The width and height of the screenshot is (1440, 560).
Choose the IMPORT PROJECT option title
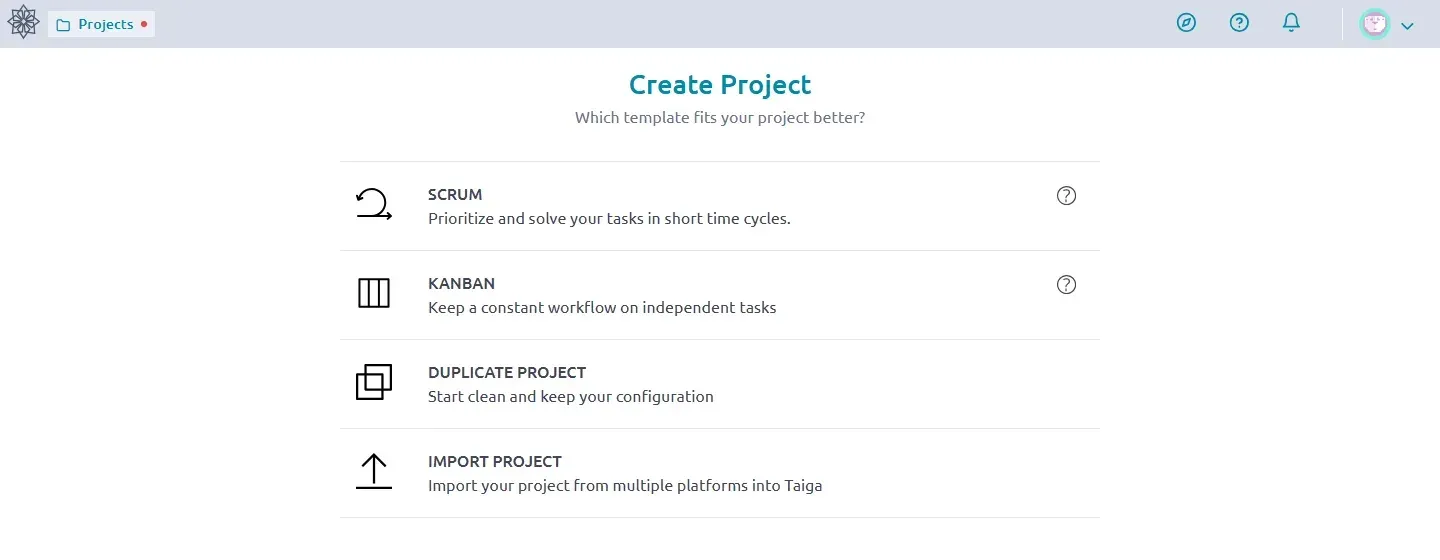pos(495,462)
